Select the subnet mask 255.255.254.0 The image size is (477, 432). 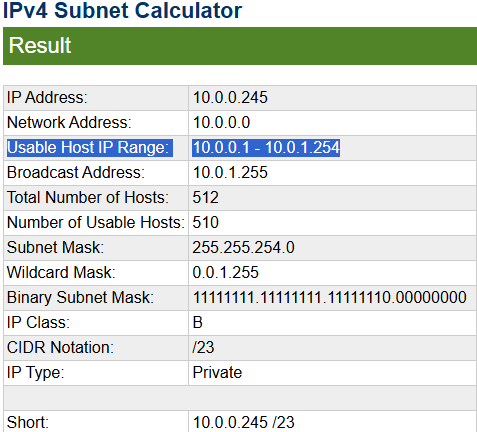click(x=243, y=248)
